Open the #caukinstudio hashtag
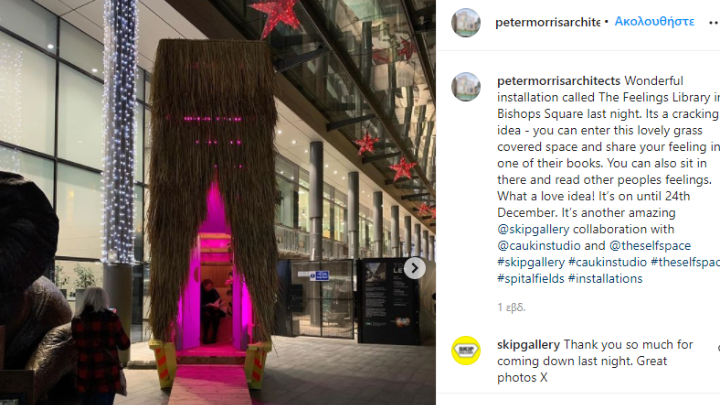 tap(608, 262)
